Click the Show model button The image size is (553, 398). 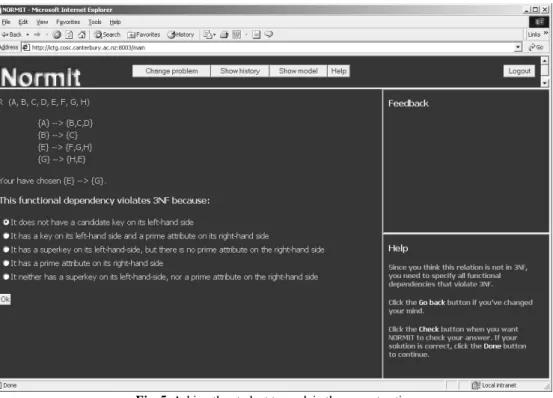point(298,71)
